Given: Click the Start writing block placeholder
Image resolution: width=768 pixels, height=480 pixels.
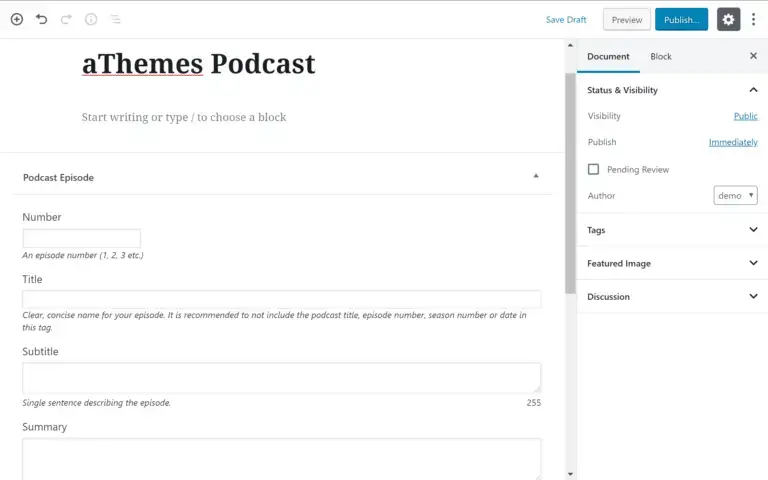Looking at the screenshot, I should coord(184,117).
